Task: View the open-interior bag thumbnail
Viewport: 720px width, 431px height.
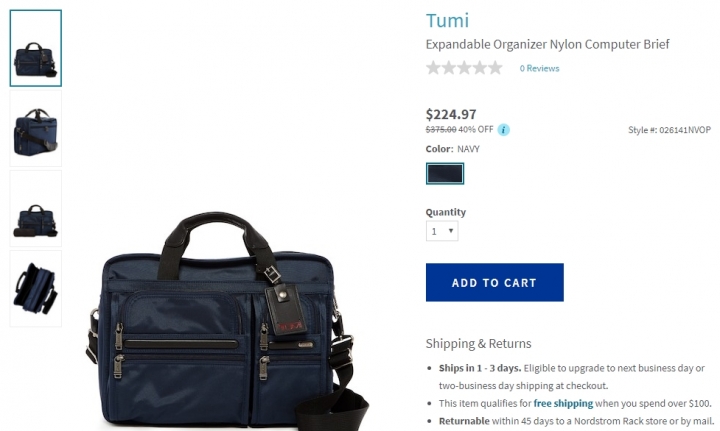Action: pos(35,289)
